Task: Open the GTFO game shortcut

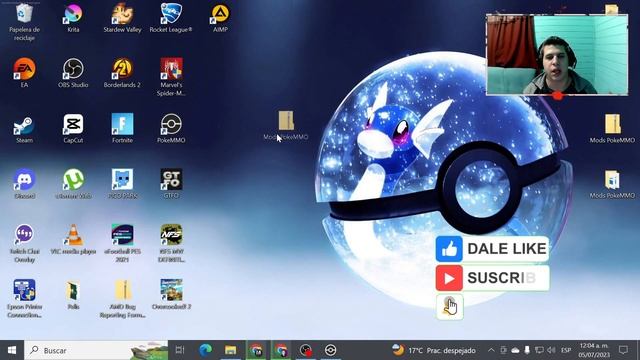Action: click(171, 184)
